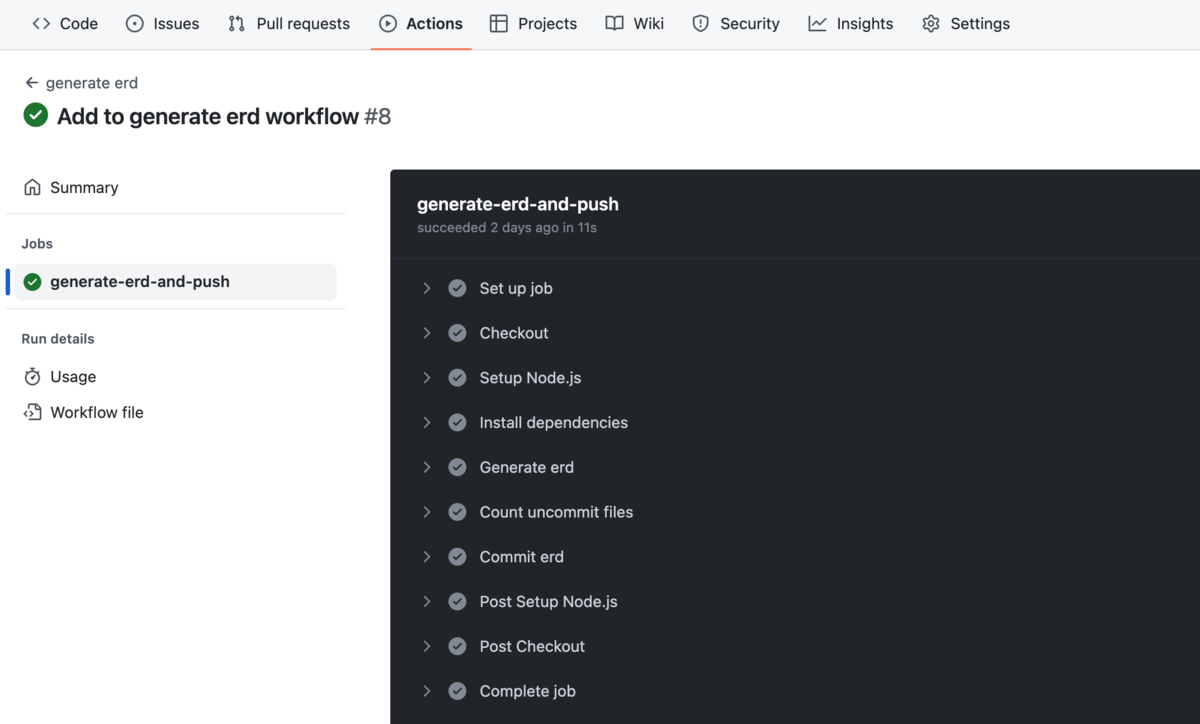The height and width of the screenshot is (724, 1200).
Task: Open the Code tab
Action: pyautogui.click(x=65, y=23)
